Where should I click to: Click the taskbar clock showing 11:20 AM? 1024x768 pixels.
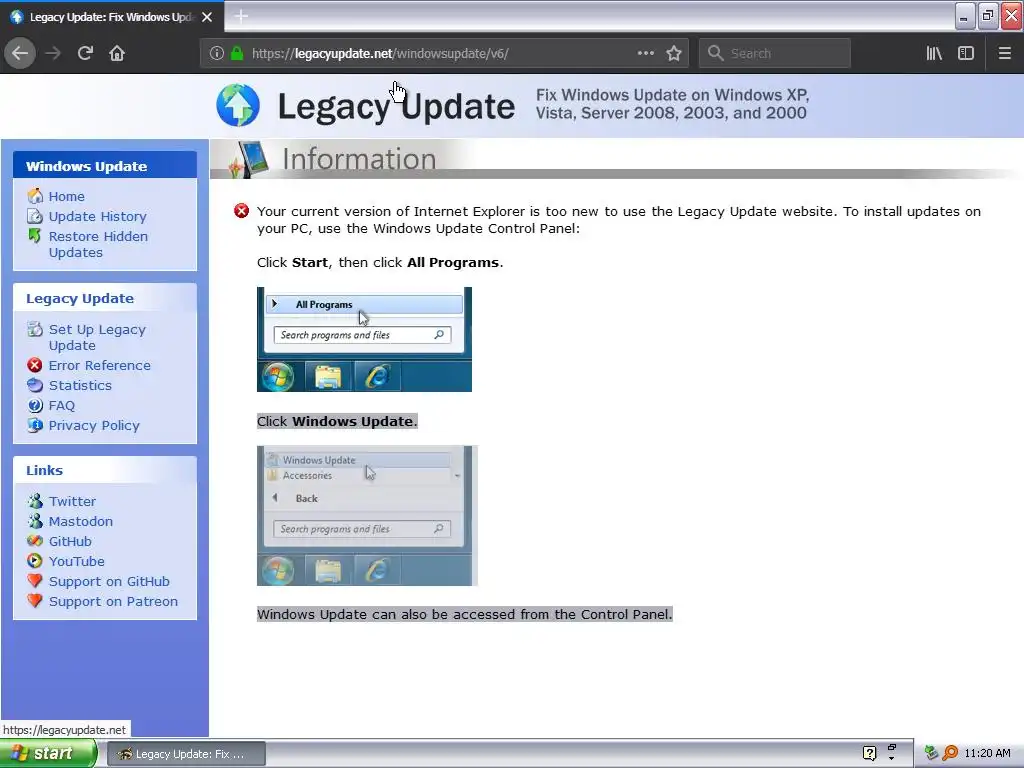987,753
